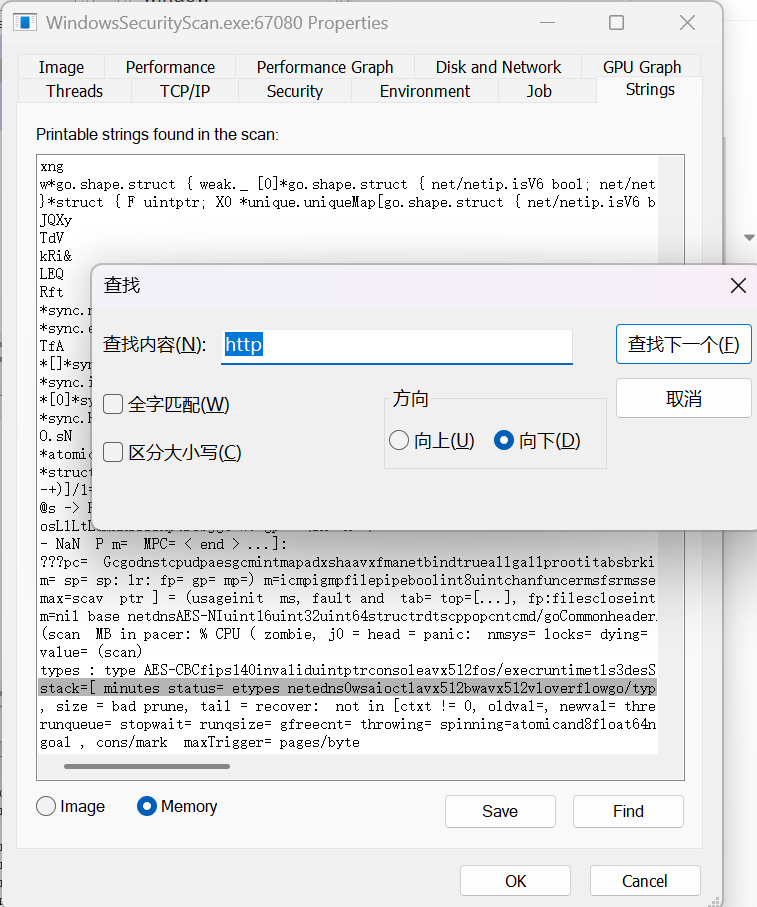The image size is (757, 907).
Task: Select the Image strings radio button
Action: point(46,806)
